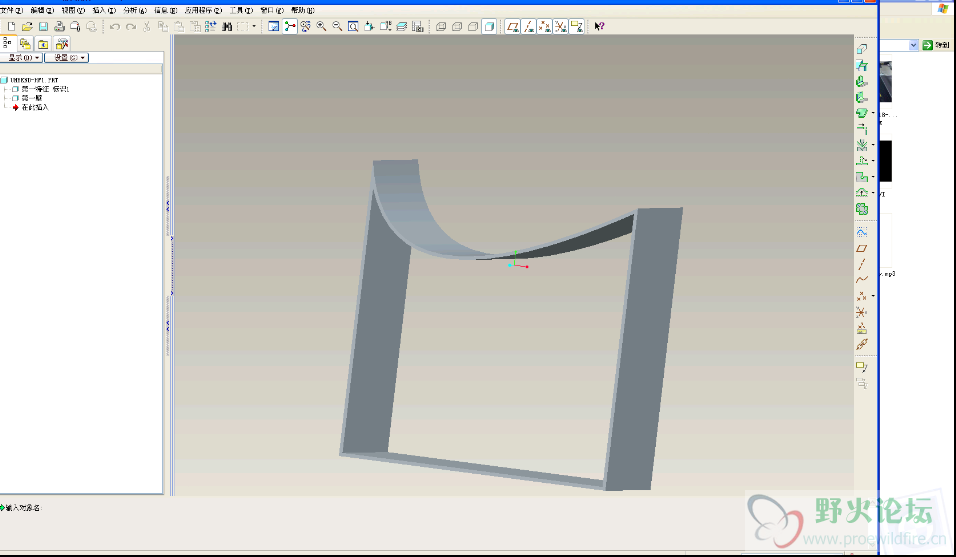Select the Extrude tool in right toolbar
This screenshot has height=557, width=956.
[x=861, y=49]
